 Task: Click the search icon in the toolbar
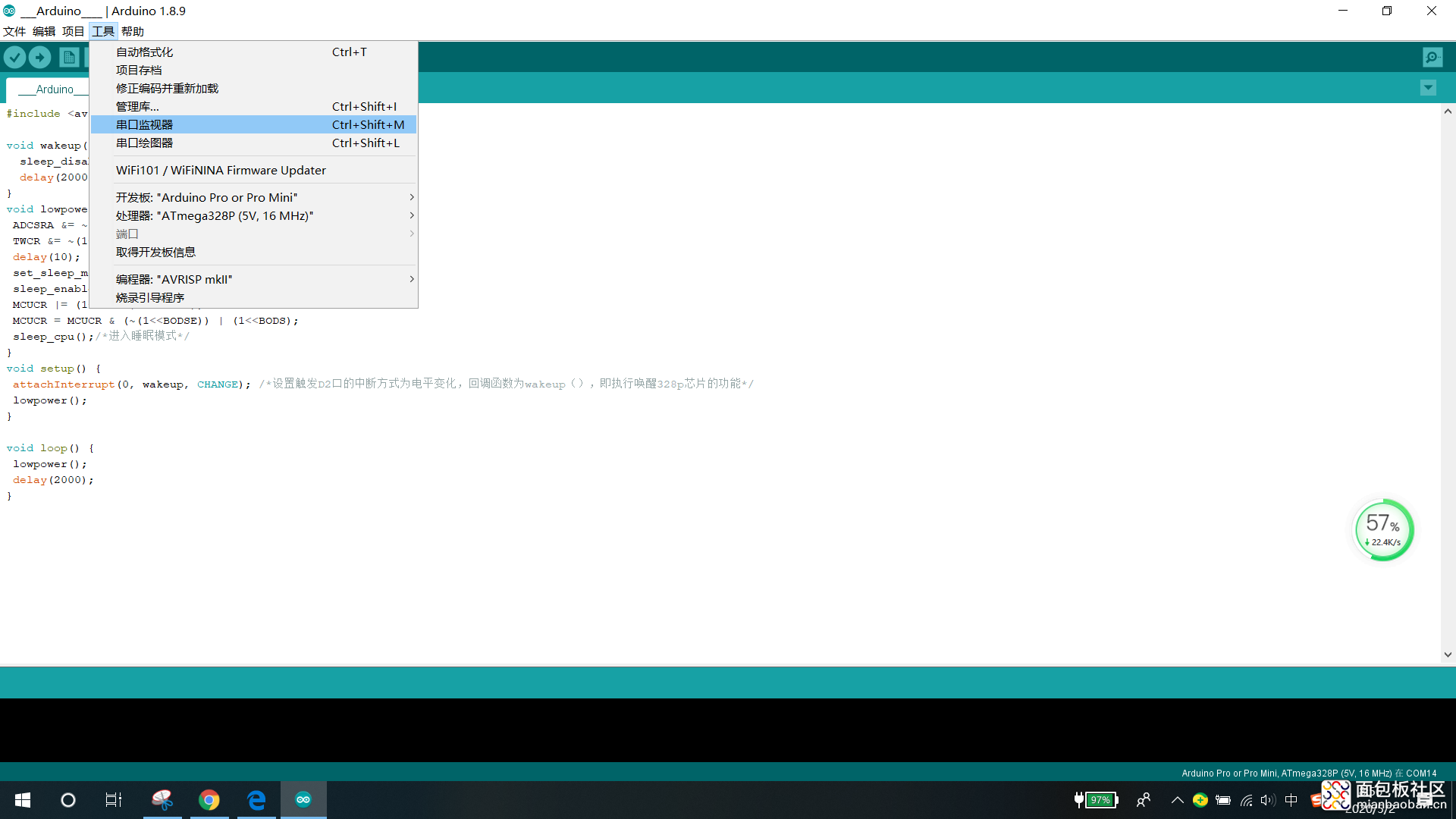1432,57
